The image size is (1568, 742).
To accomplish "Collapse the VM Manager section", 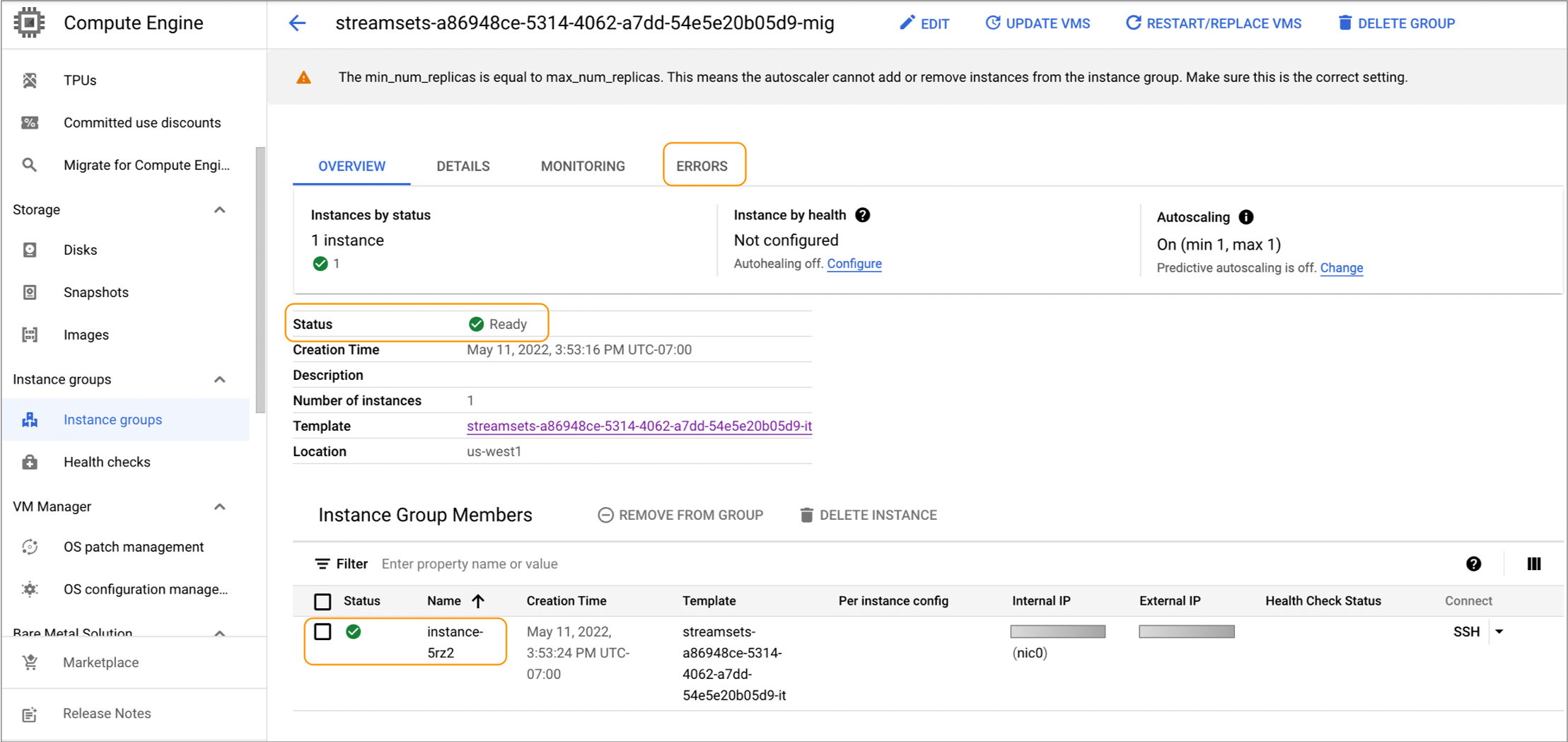I will tap(220, 507).
